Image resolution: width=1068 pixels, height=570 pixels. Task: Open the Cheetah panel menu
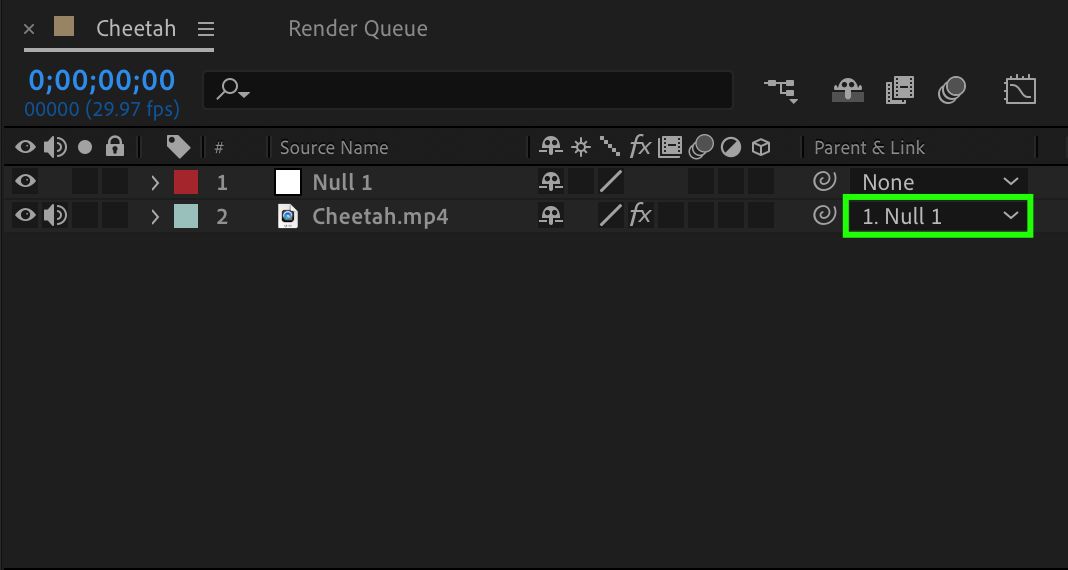pos(206,29)
